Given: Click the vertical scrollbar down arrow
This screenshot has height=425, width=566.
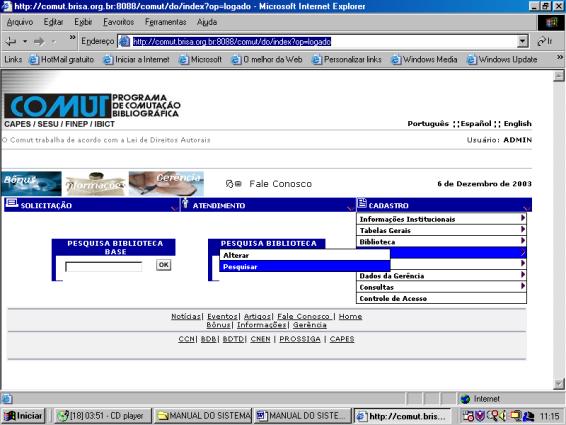Looking at the screenshot, I should point(559,384).
